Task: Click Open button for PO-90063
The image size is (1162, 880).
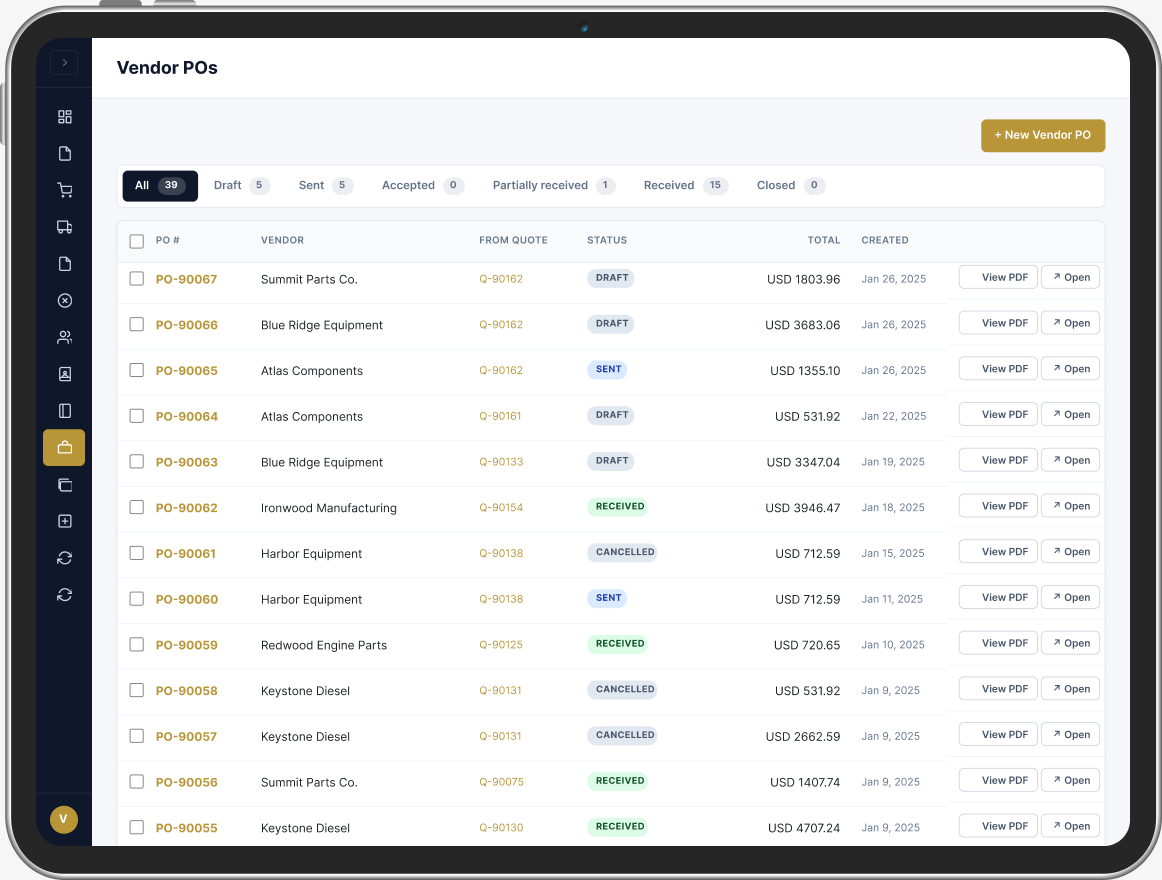Action: coord(1070,460)
